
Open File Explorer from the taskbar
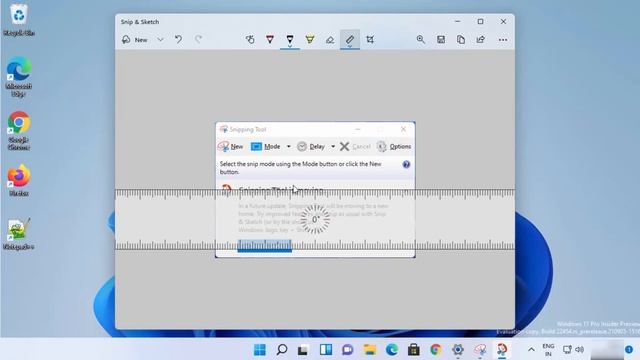coord(370,349)
